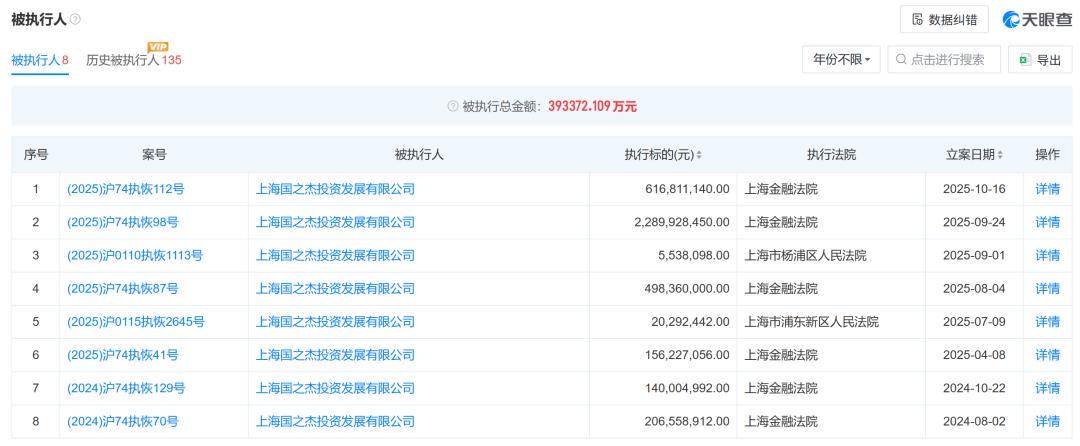Click the question icon before 被执行总金额
Viewport: 1080px width, 446px height.
453,106
